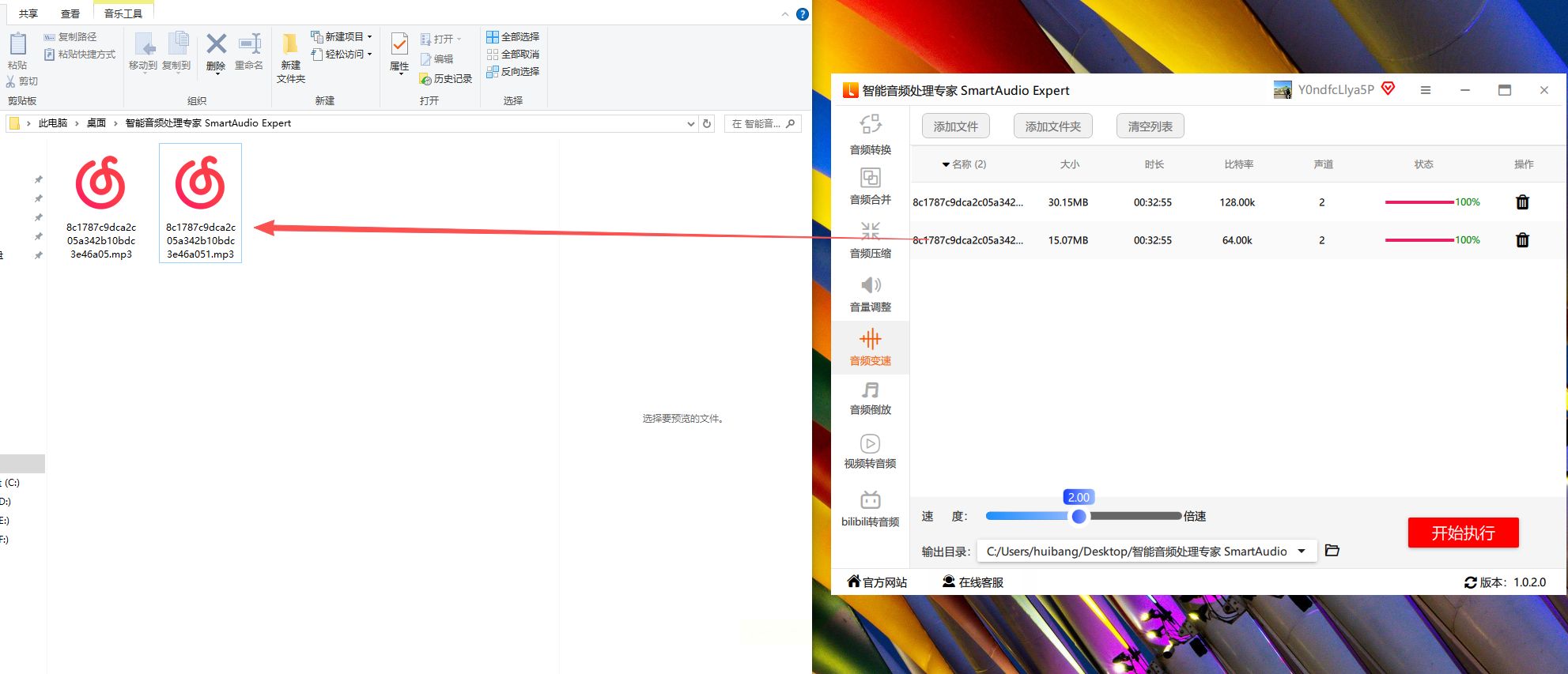Refresh the Explorer folder view
The image size is (1568, 674).
[707, 123]
